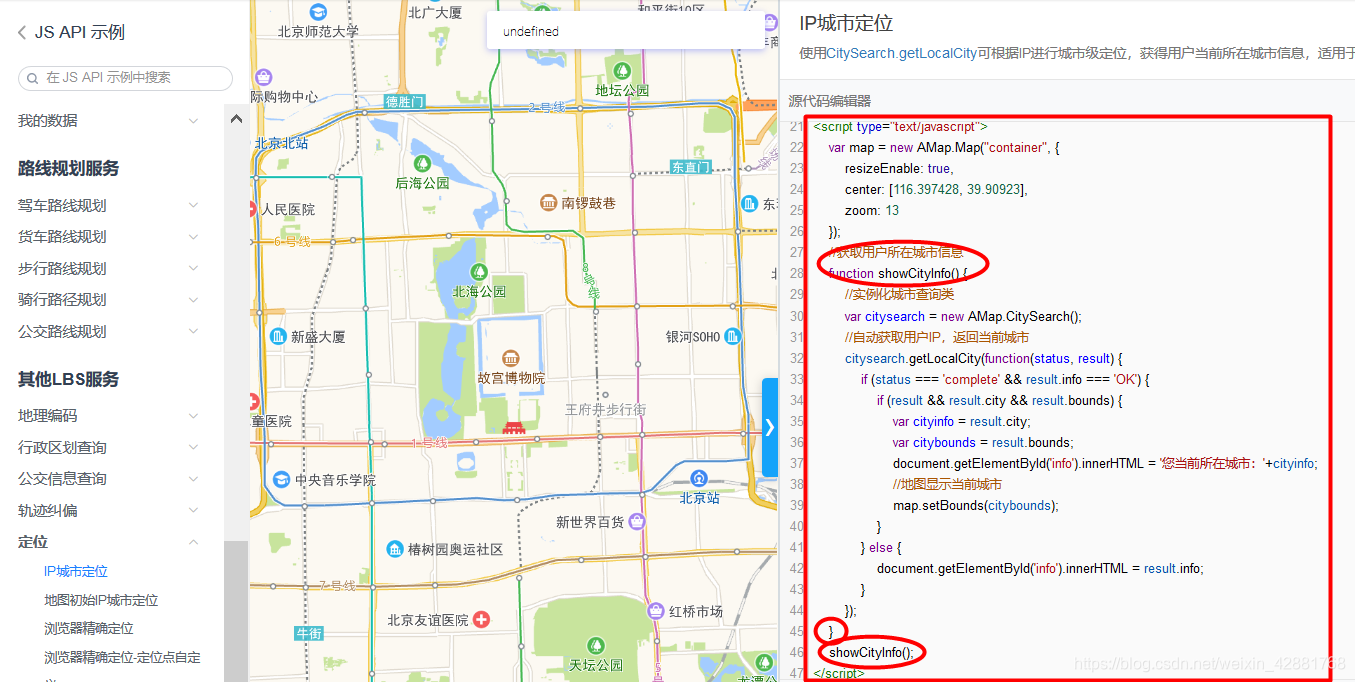Click the CitySearch.getLocalCity link in description
Image resolution: width=1355 pixels, height=682 pixels.
(901, 53)
